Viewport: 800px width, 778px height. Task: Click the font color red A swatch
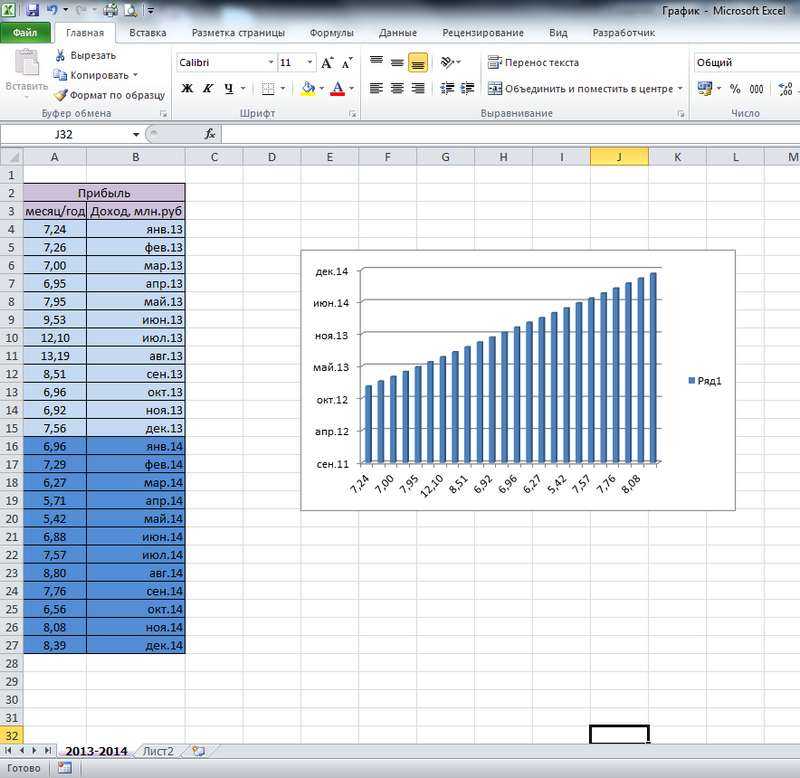coord(337,88)
